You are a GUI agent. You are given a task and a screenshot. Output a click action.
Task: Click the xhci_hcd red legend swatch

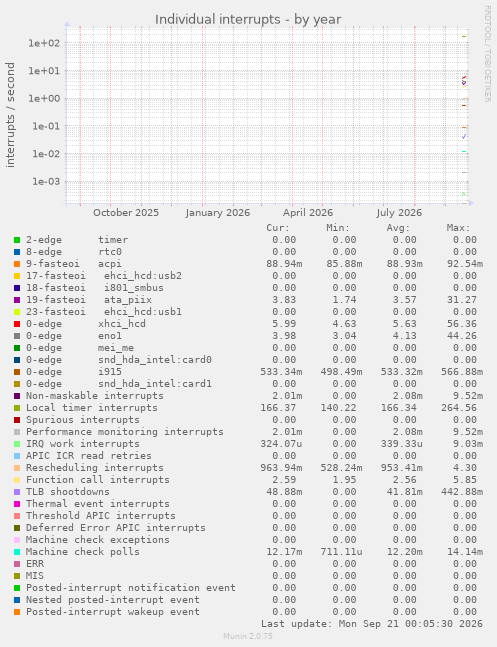point(17,324)
